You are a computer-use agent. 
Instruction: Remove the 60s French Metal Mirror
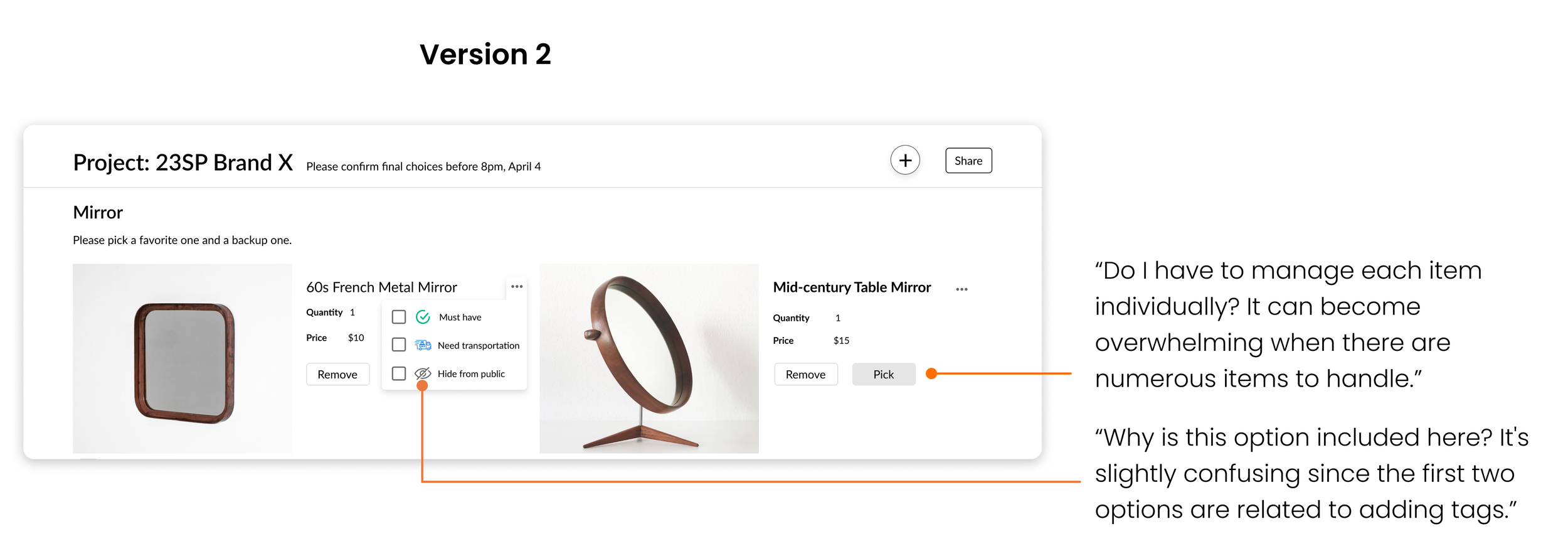pos(337,375)
